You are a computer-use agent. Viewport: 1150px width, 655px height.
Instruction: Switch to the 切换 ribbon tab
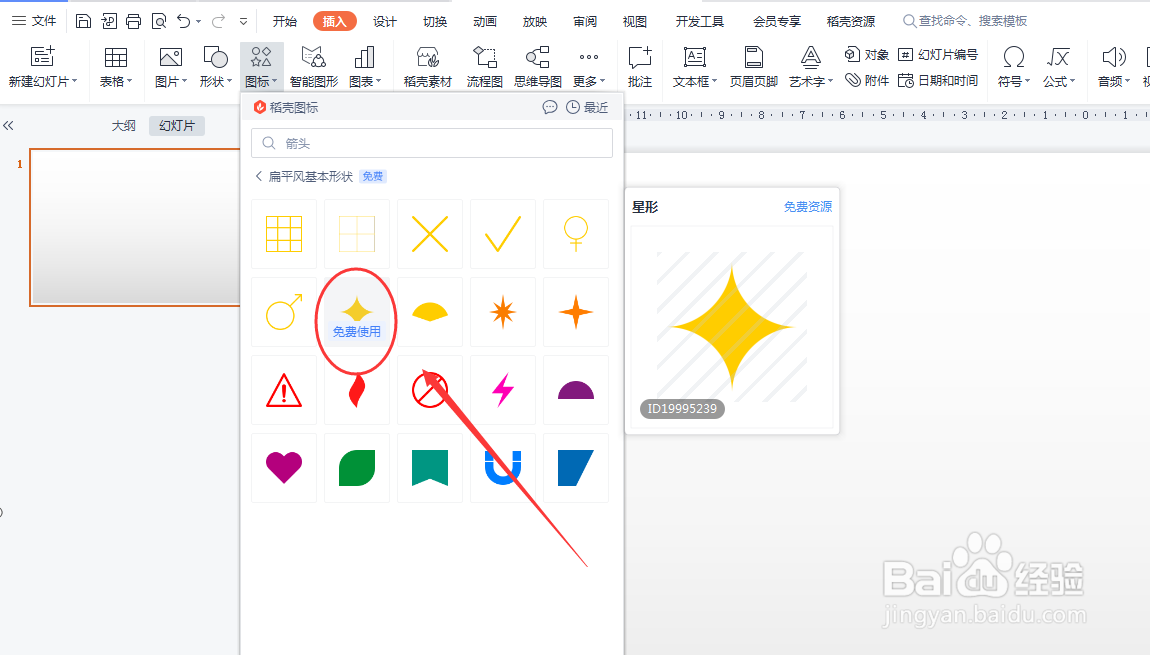pos(435,21)
